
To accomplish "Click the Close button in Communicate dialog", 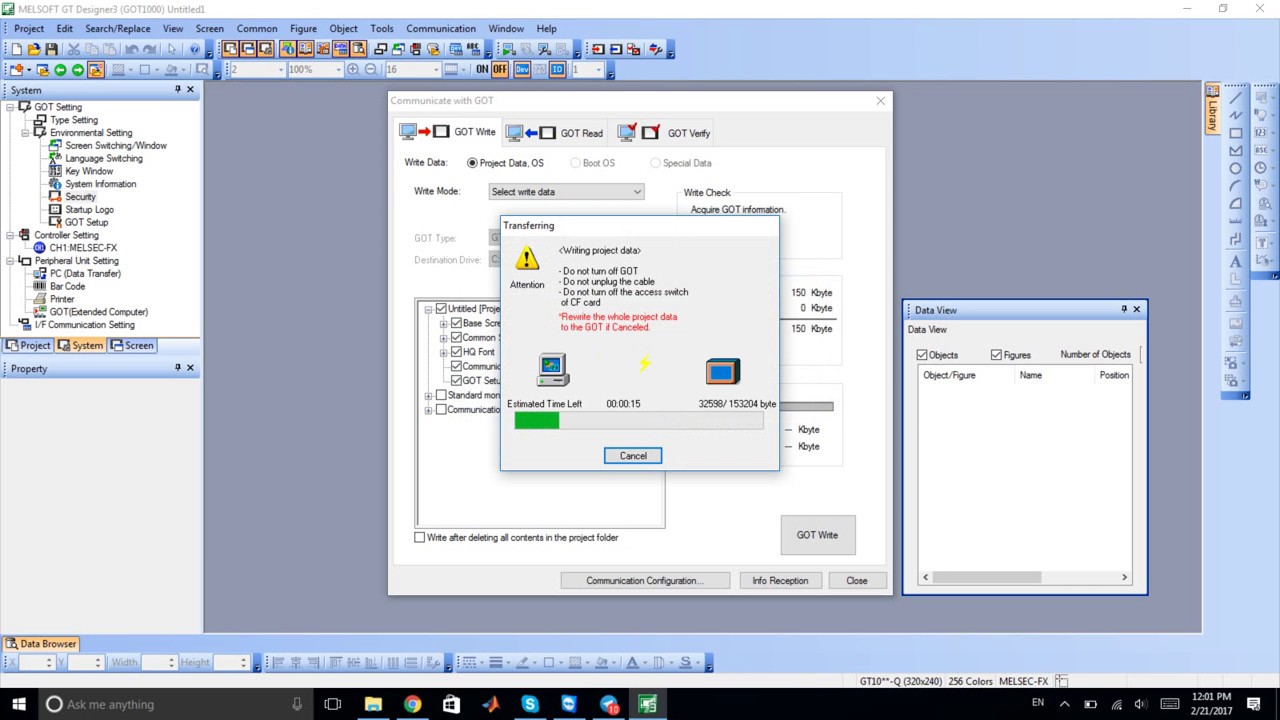I will tap(857, 581).
